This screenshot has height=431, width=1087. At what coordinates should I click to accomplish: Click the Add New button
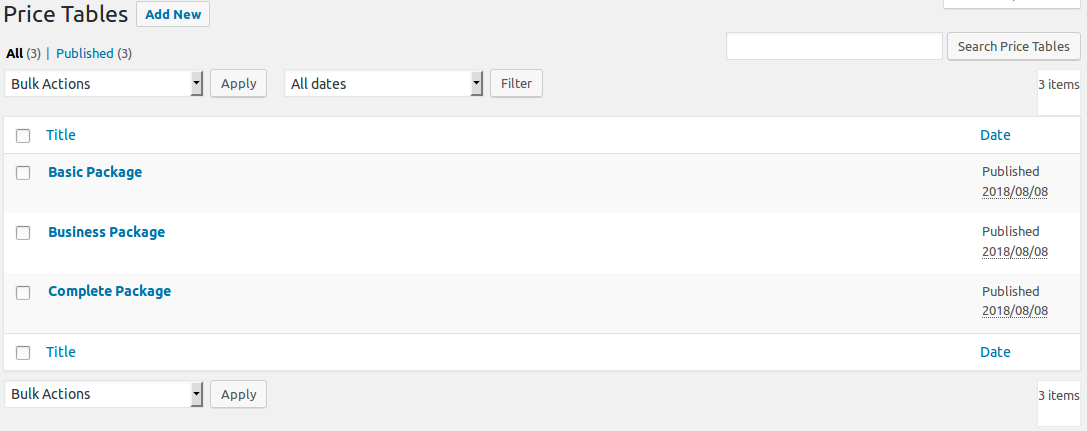(x=173, y=15)
